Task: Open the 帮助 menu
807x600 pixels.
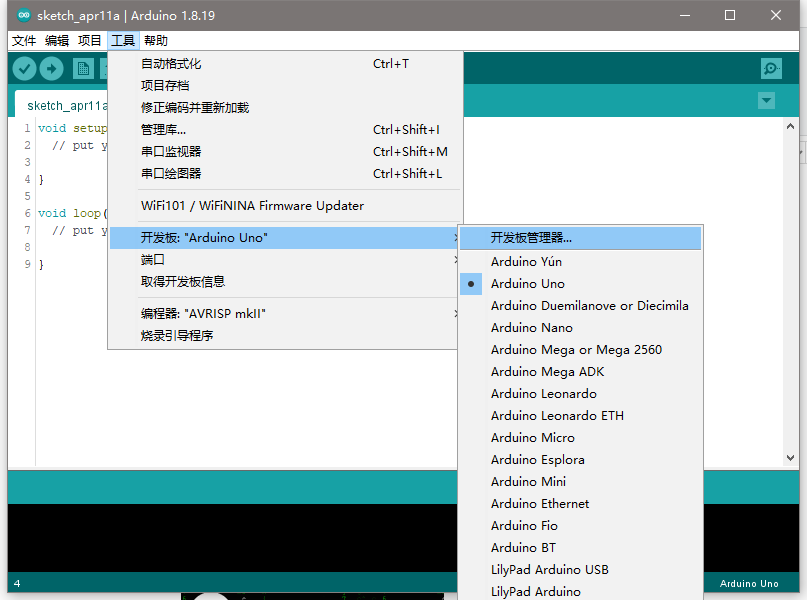Action: click(156, 41)
